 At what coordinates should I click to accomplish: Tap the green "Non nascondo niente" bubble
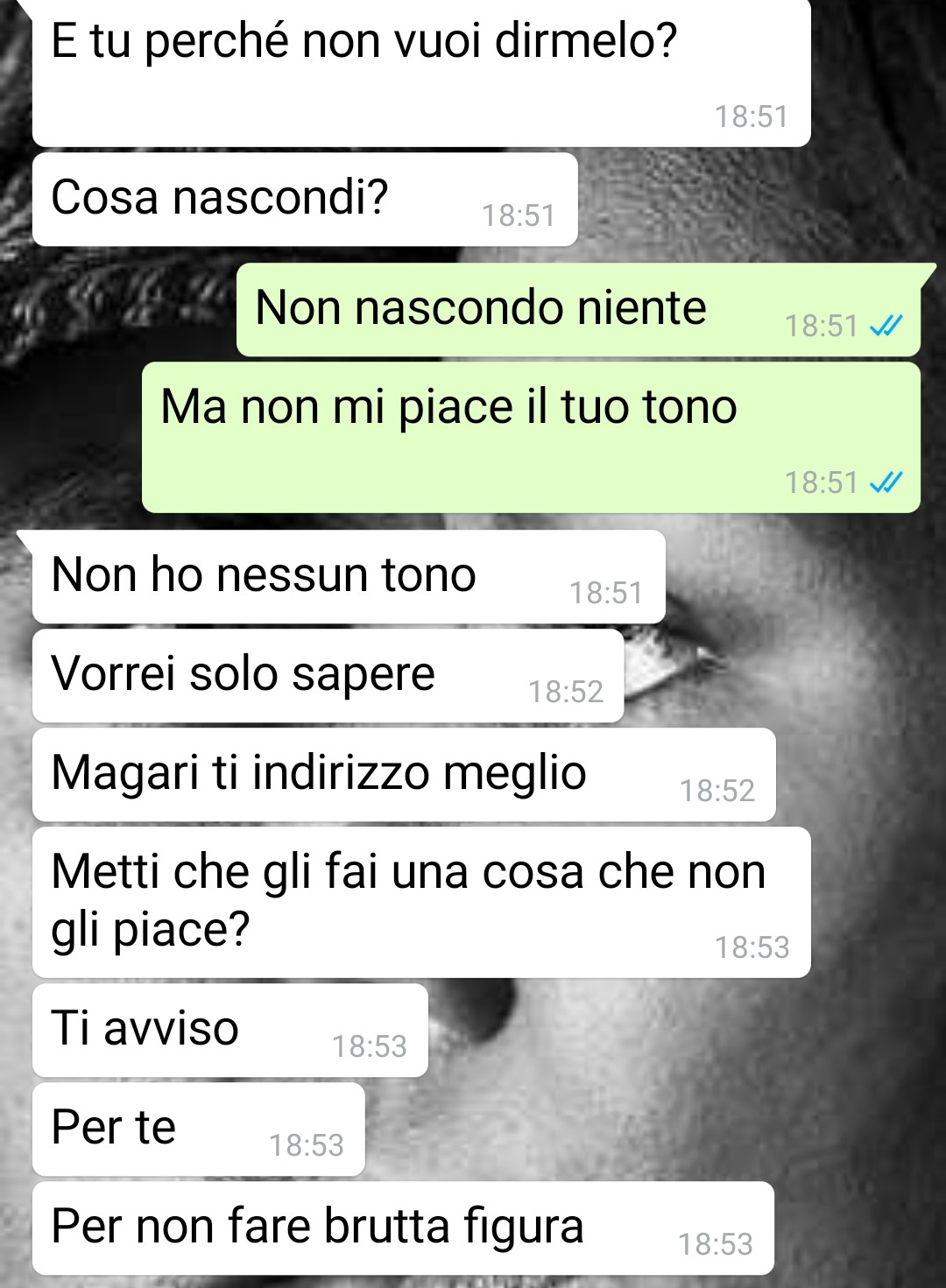coord(578,310)
